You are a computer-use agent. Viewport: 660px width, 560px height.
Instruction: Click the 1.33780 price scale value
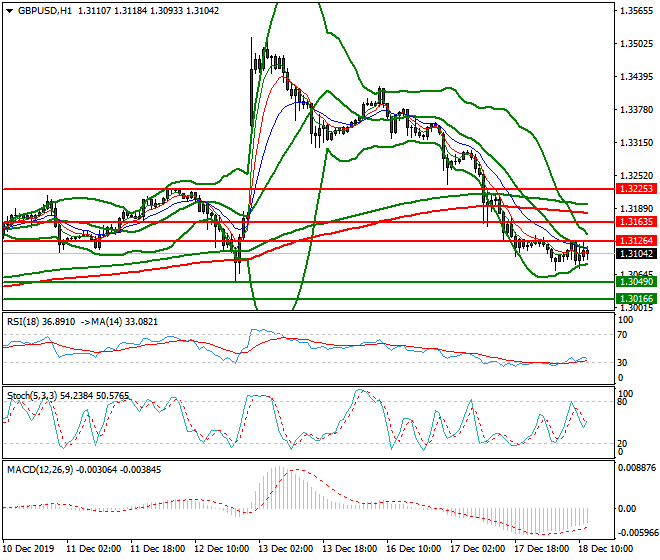point(637,109)
